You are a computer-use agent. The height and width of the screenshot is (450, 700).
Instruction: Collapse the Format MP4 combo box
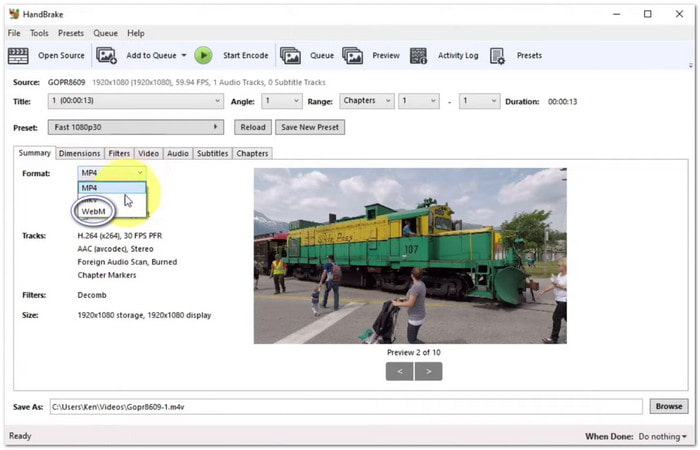tap(112, 173)
